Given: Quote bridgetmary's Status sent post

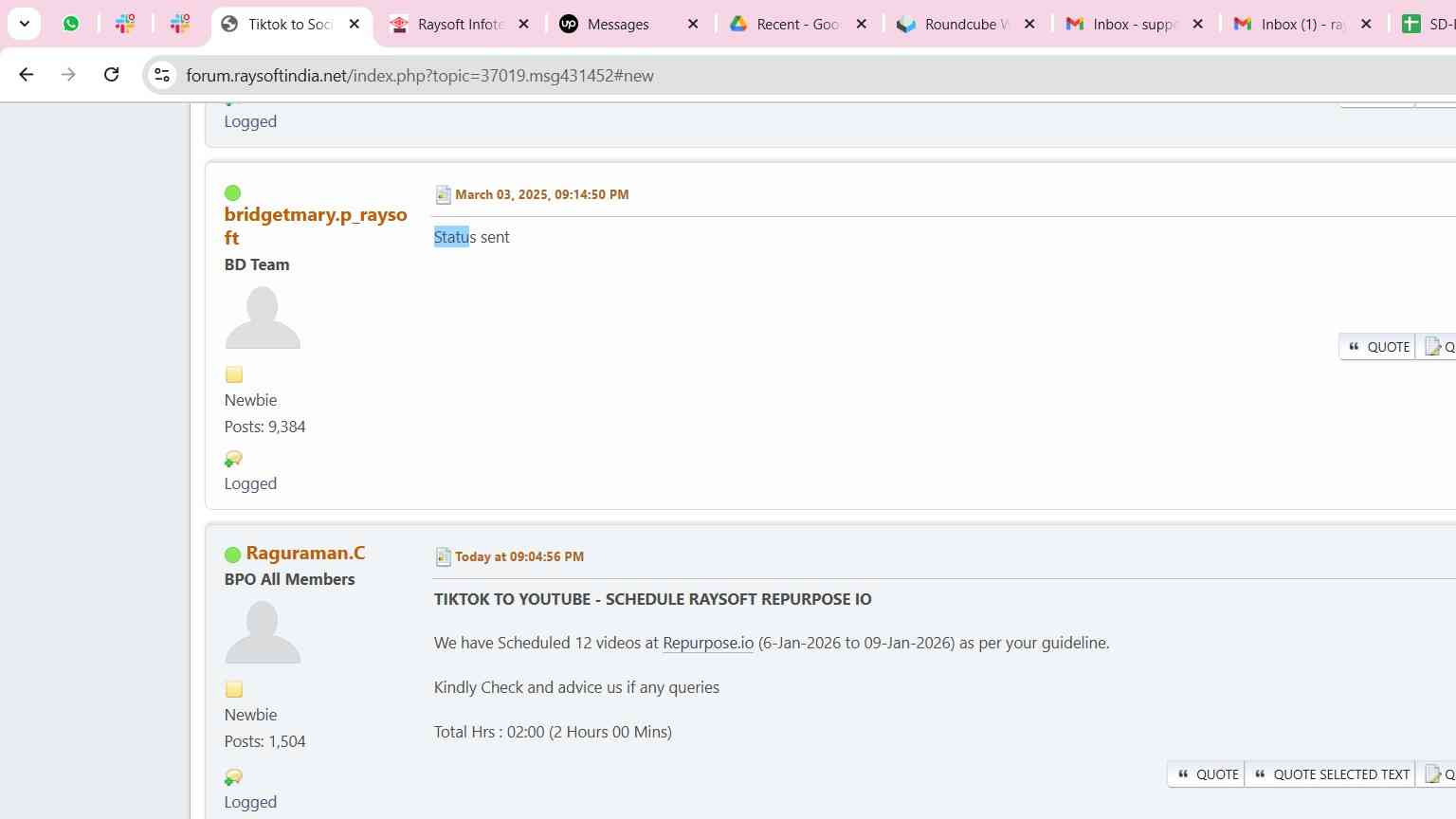Looking at the screenshot, I should click(x=1378, y=347).
